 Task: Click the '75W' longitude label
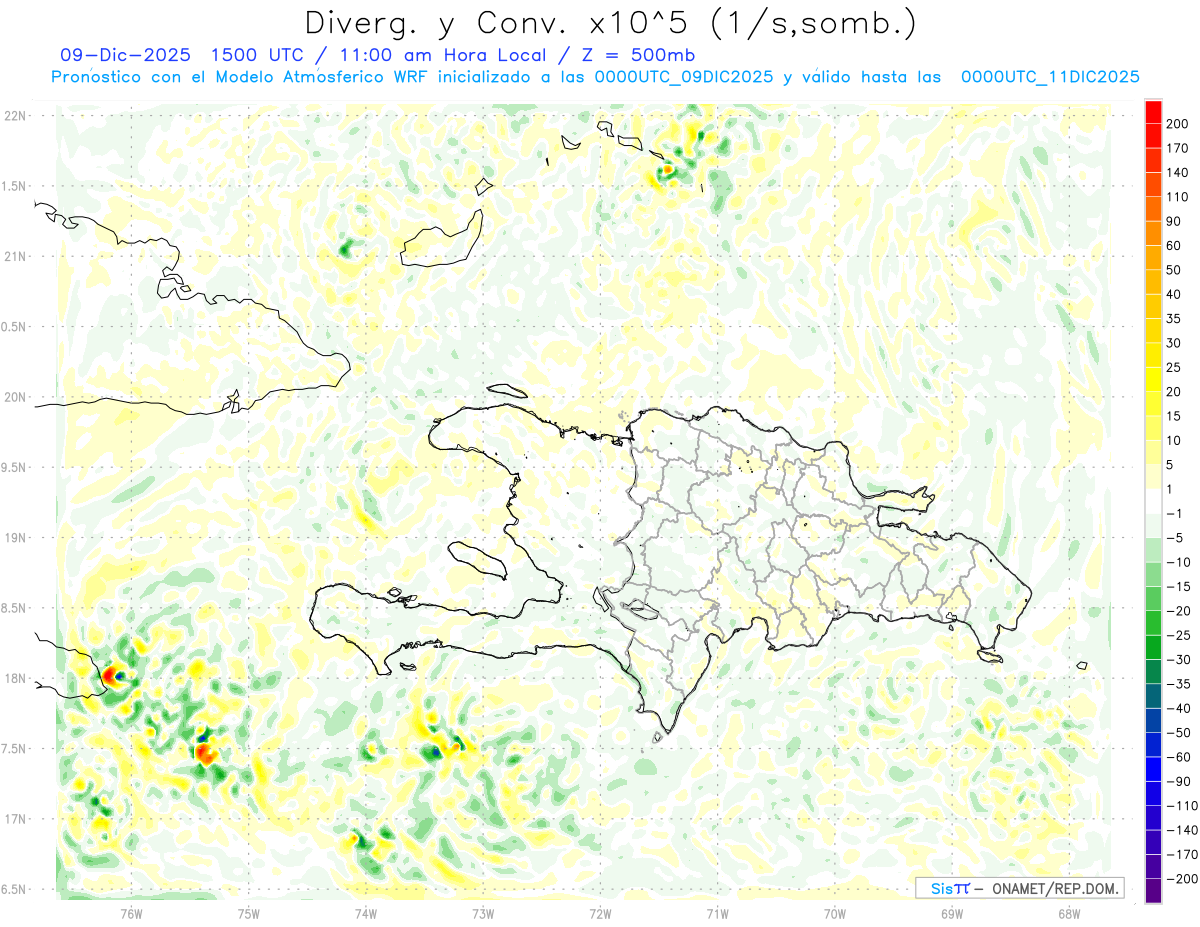click(x=249, y=913)
